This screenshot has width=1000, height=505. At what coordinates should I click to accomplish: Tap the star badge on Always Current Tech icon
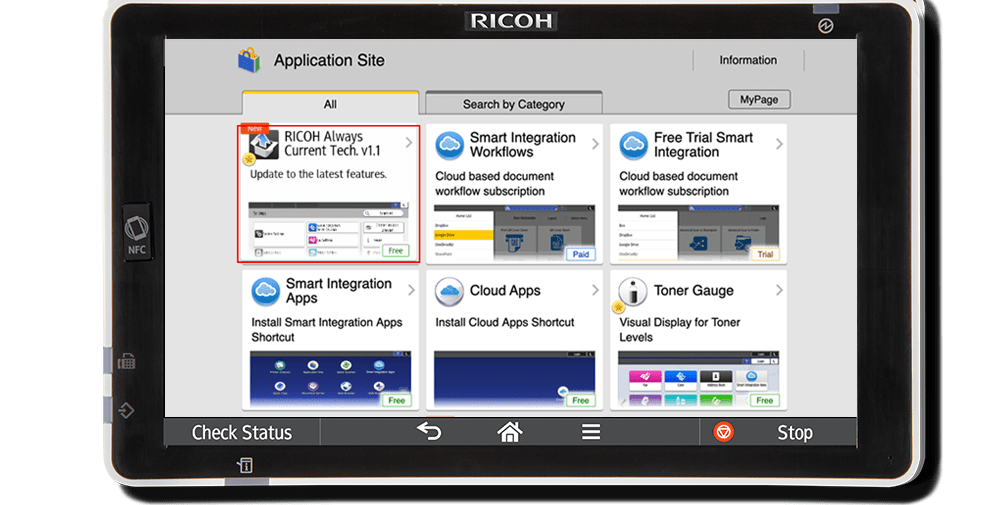(x=249, y=159)
